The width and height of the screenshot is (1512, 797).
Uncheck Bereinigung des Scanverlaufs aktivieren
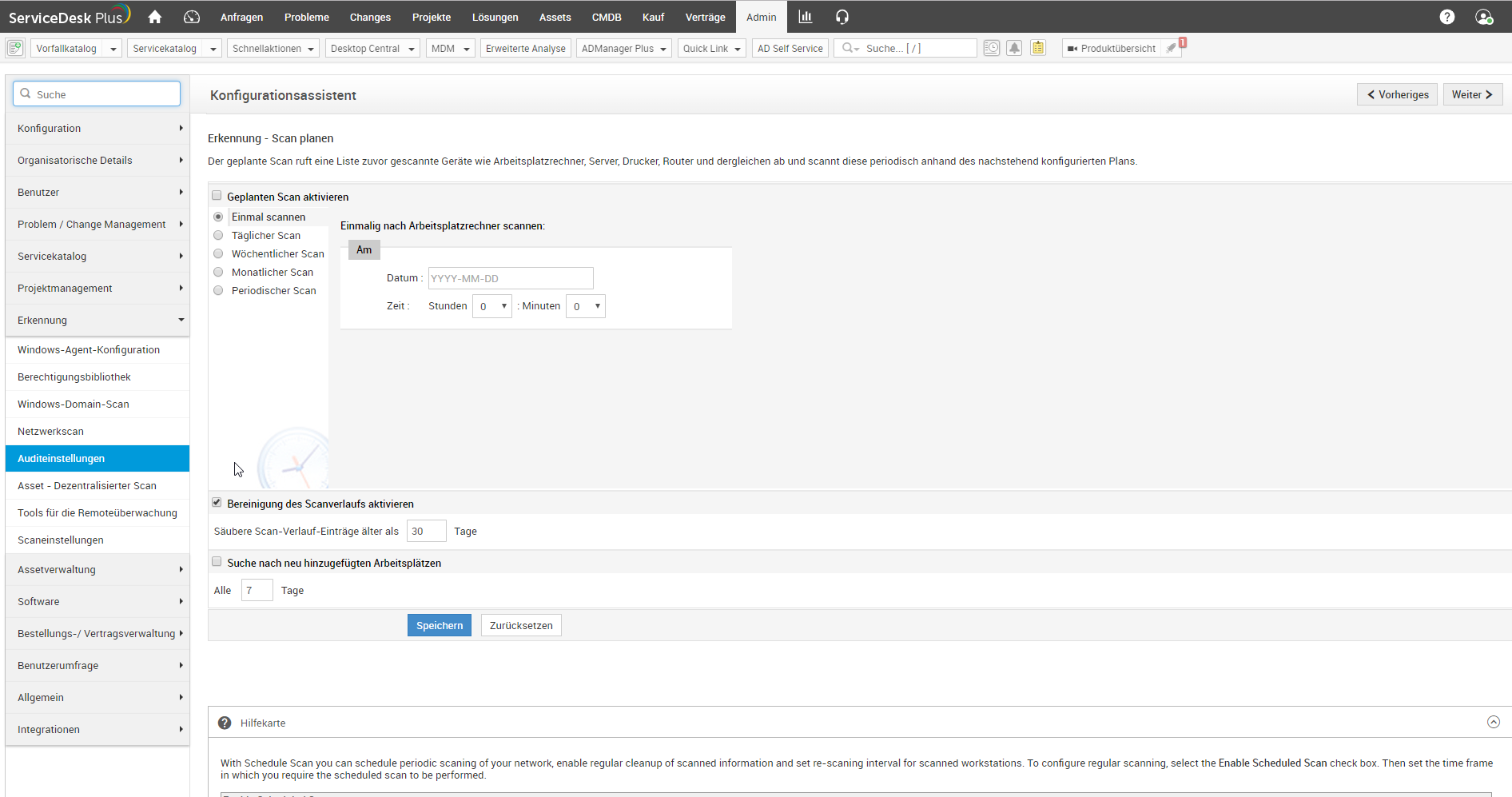pos(217,503)
